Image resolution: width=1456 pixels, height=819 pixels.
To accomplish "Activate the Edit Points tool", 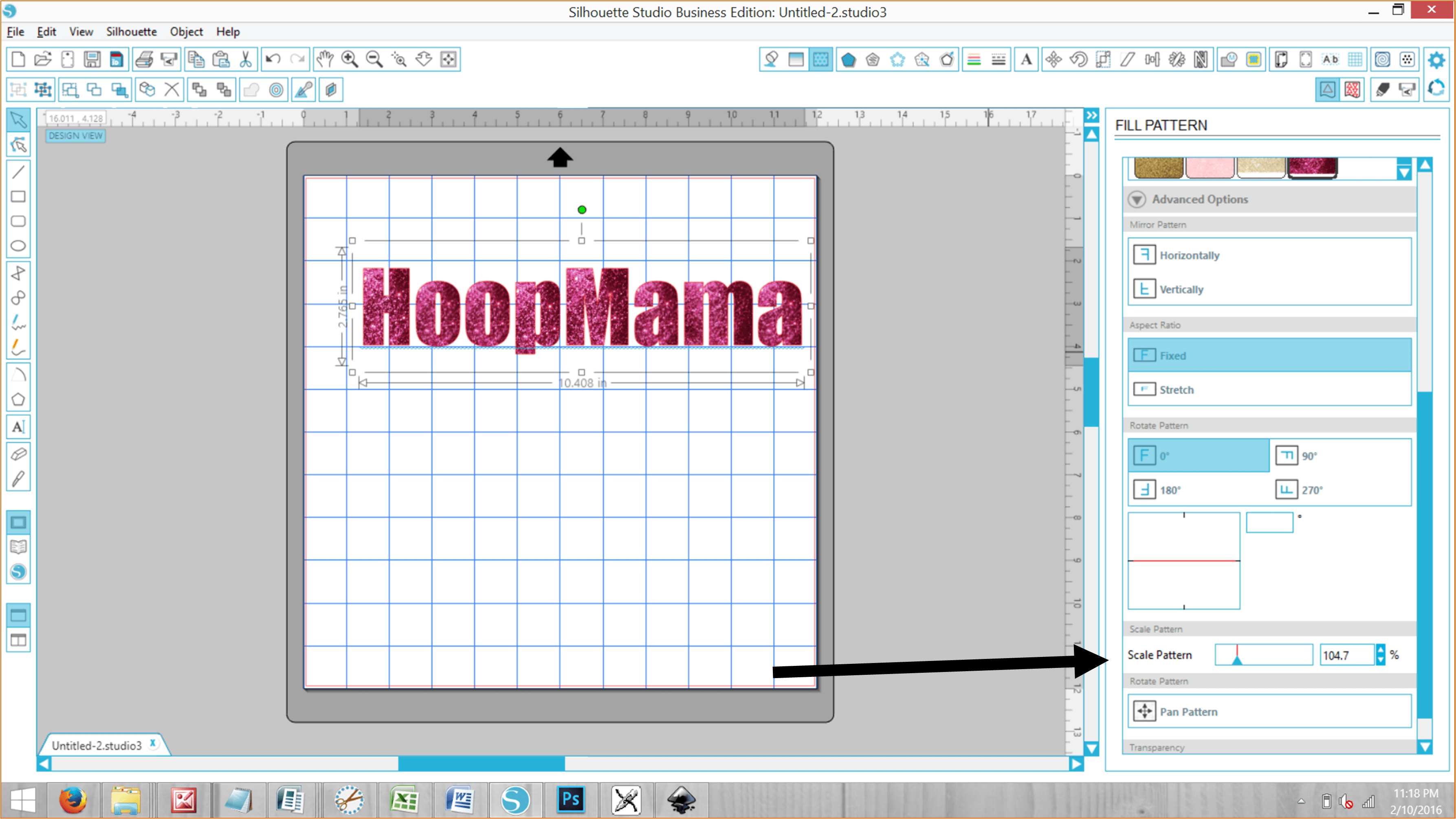I will point(18,145).
